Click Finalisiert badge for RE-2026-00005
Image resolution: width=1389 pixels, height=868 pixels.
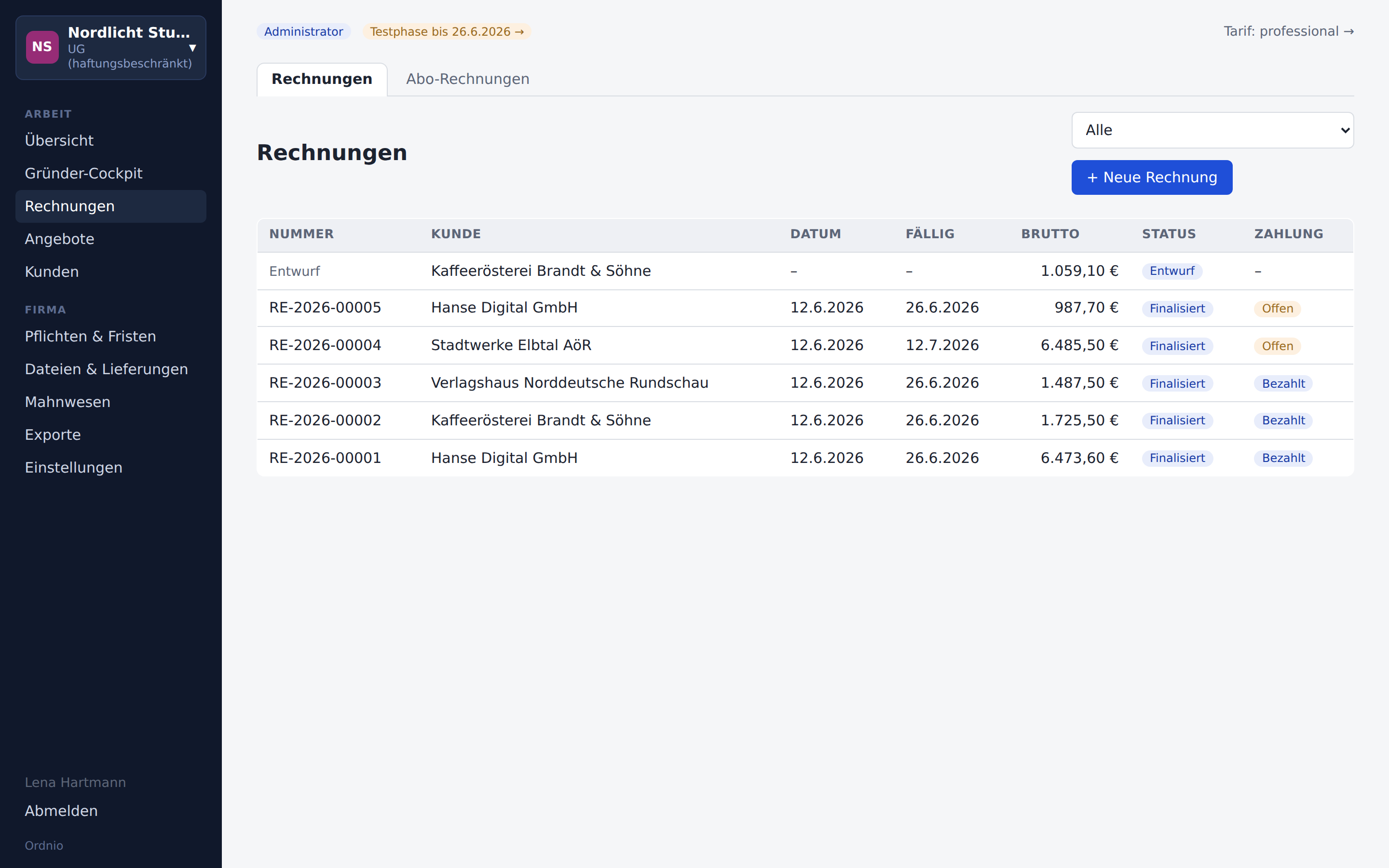(1177, 309)
